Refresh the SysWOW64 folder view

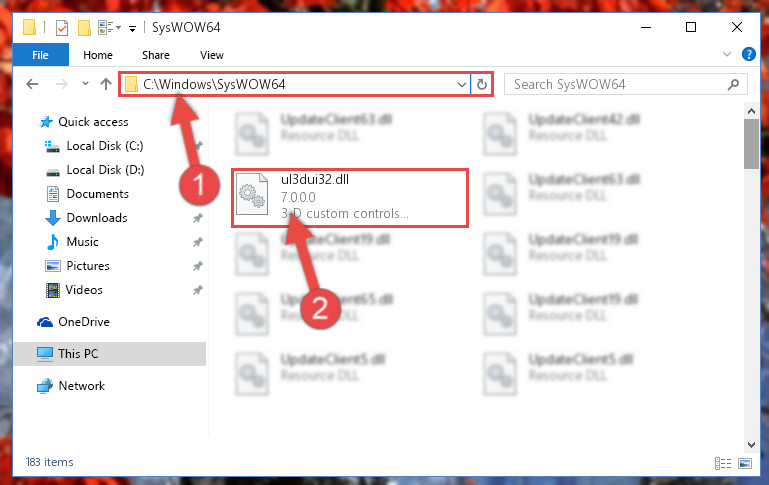click(x=482, y=84)
